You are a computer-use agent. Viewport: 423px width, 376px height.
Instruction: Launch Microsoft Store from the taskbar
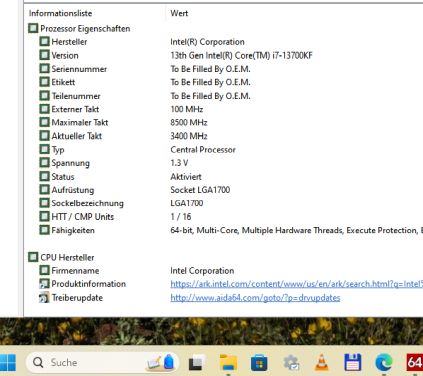259,363
